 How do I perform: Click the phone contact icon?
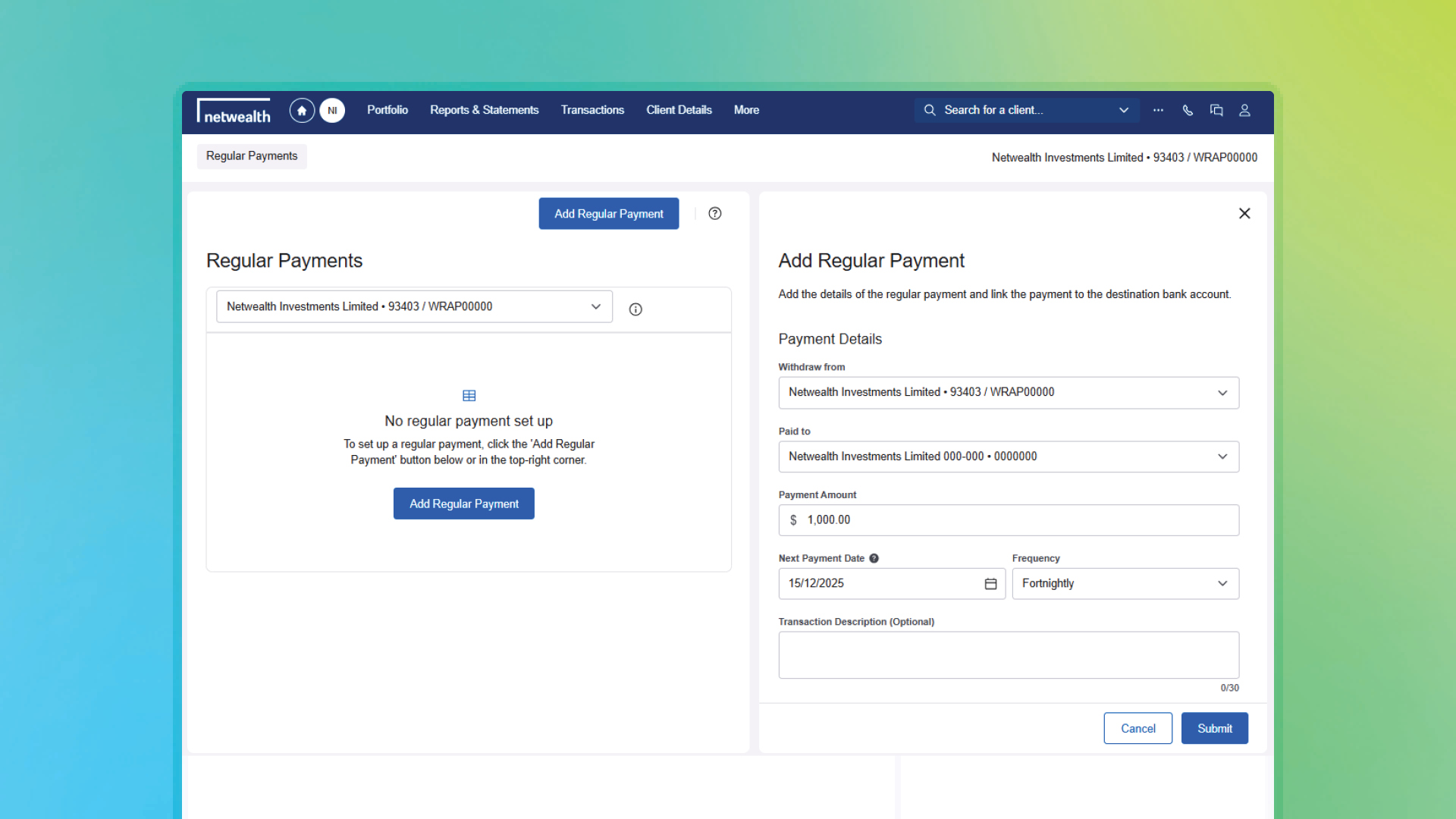click(x=1188, y=111)
